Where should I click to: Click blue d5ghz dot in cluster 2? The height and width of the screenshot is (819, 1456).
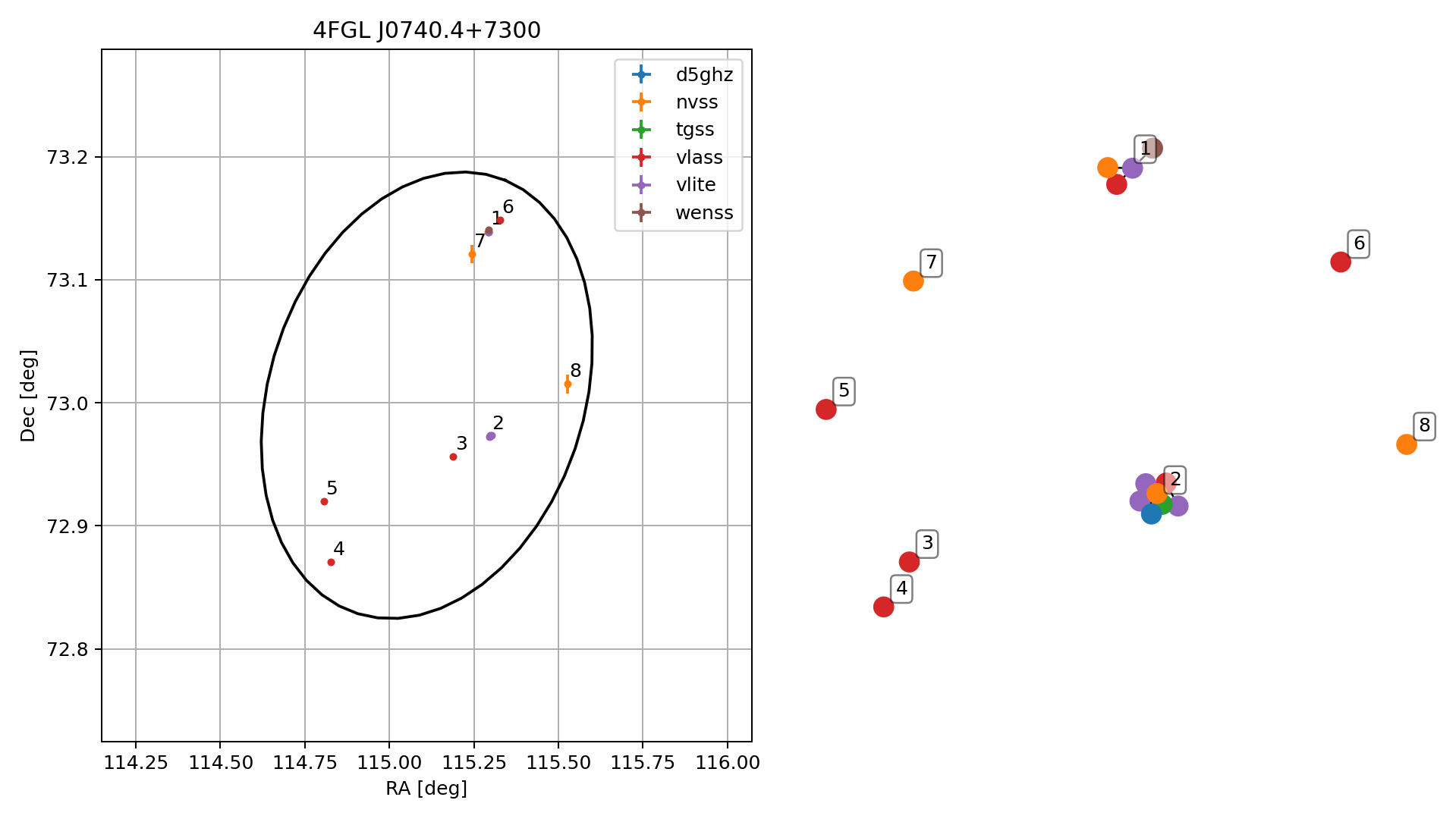(1151, 514)
